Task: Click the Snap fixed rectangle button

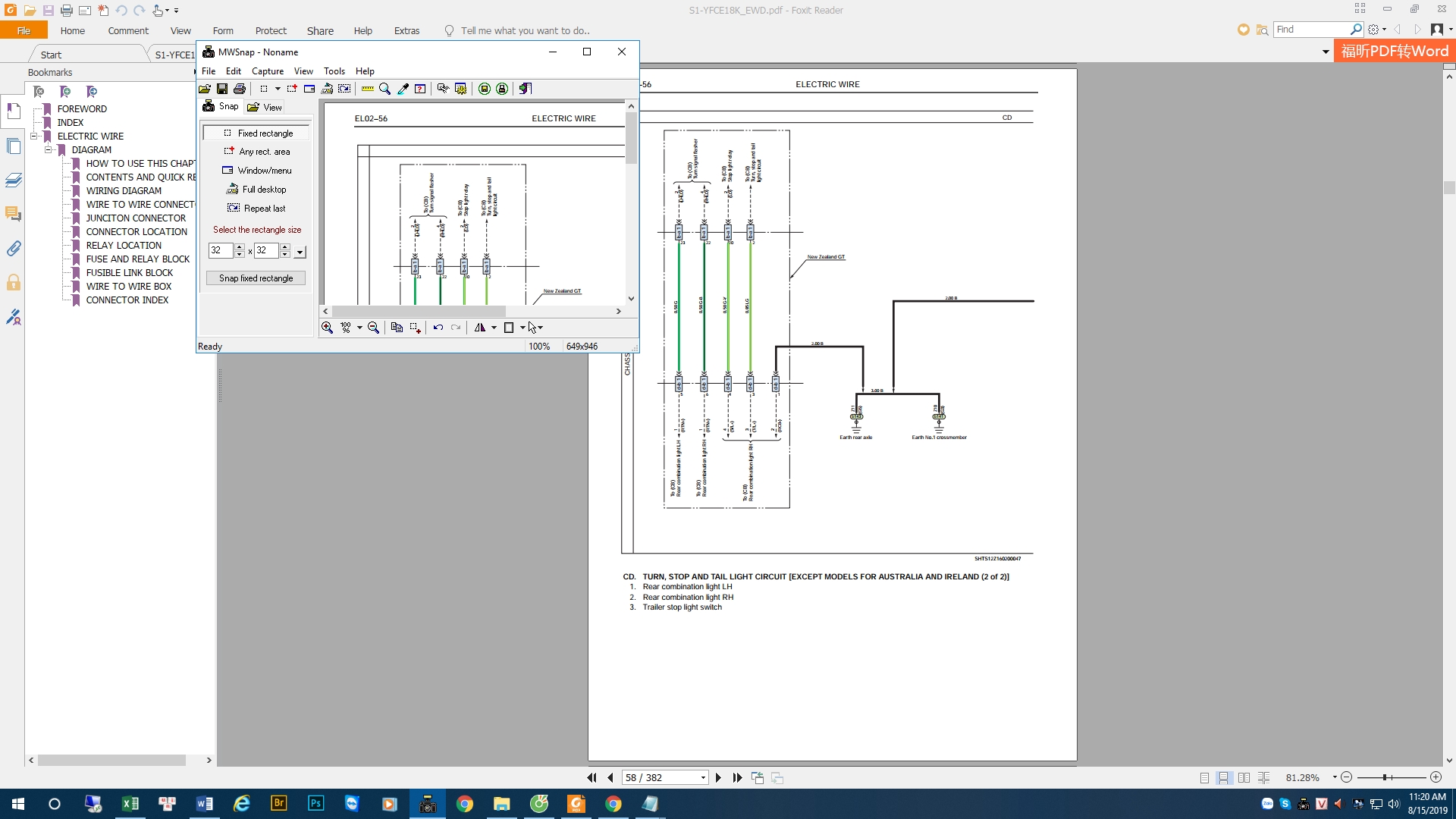Action: [256, 278]
